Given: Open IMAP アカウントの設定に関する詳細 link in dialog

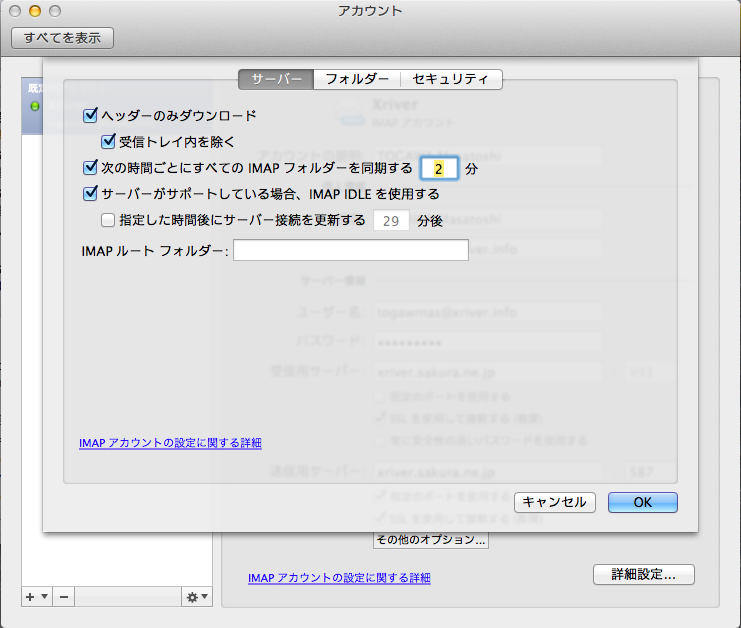Looking at the screenshot, I should point(170,442).
